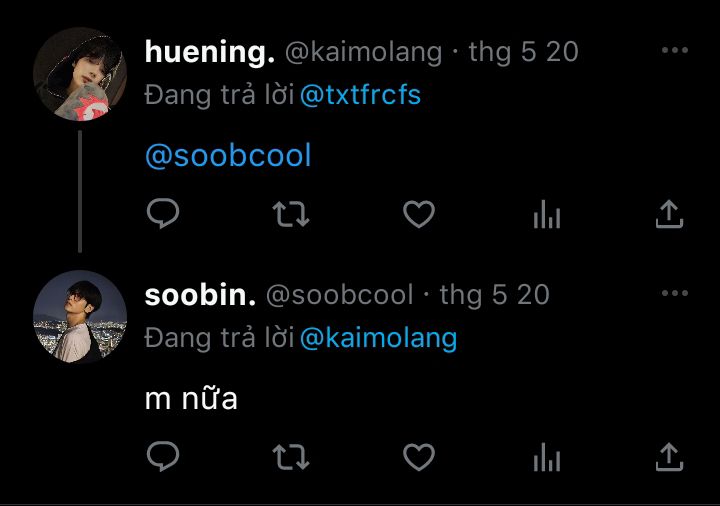Open huening. display name profile
Image resolution: width=720 pixels, height=506 pixels.
pyautogui.click(x=210, y=51)
